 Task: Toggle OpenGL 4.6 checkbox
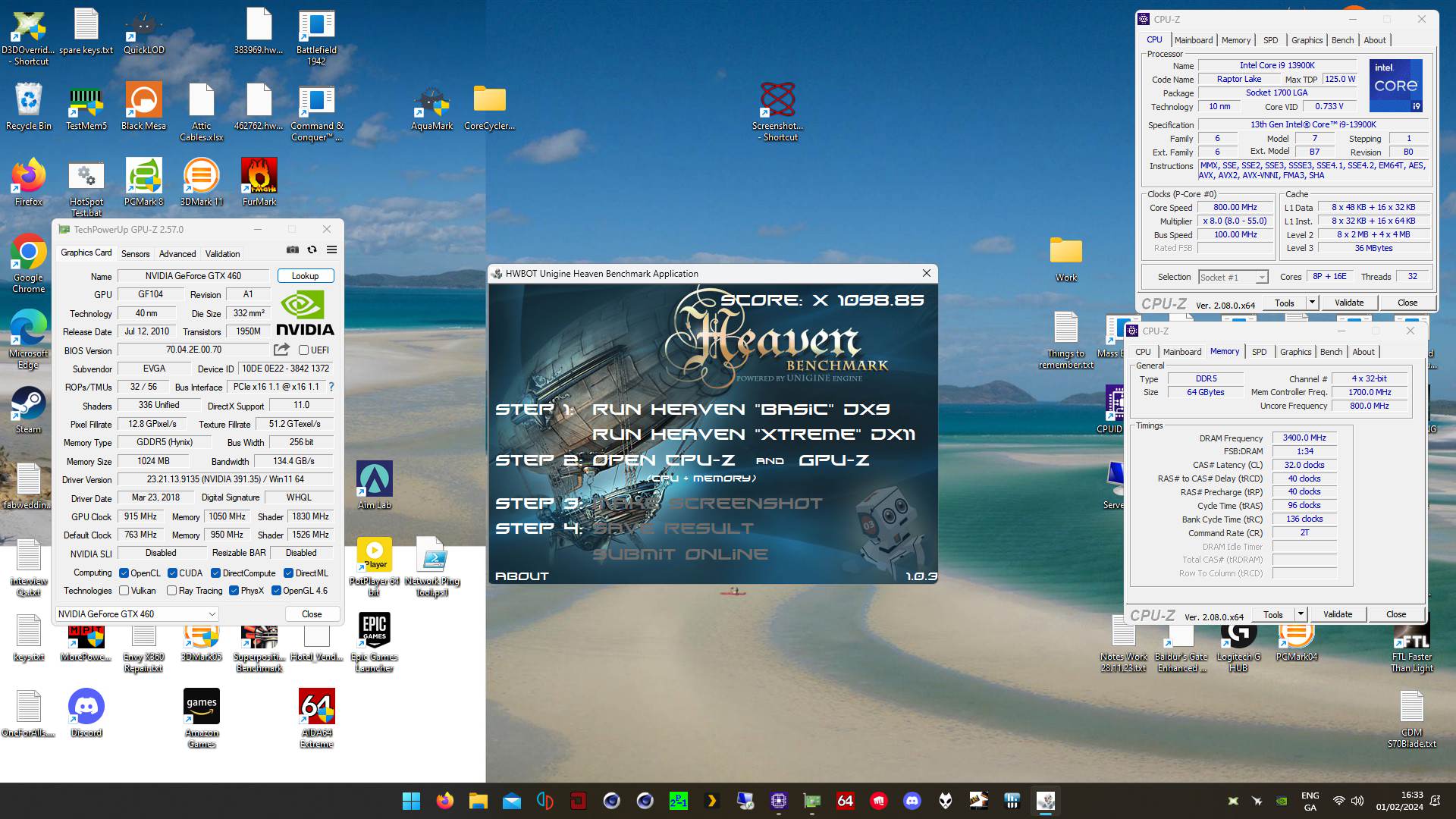click(277, 591)
